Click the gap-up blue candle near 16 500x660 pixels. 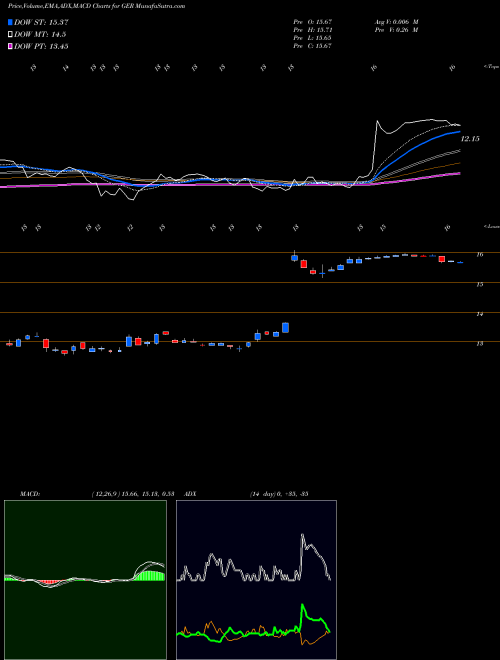[295, 257]
